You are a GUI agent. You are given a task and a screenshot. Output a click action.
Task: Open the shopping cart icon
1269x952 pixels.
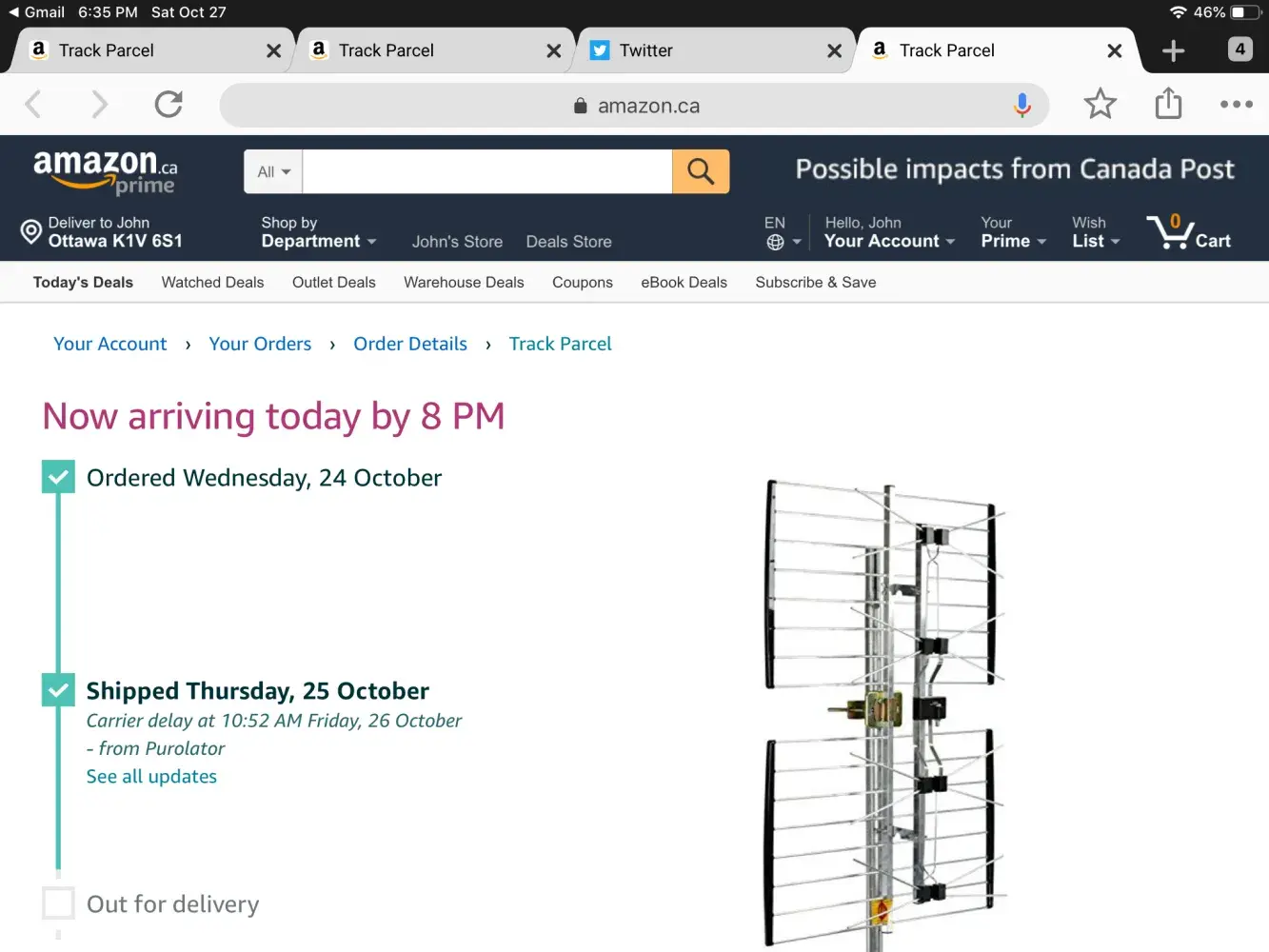1189,232
